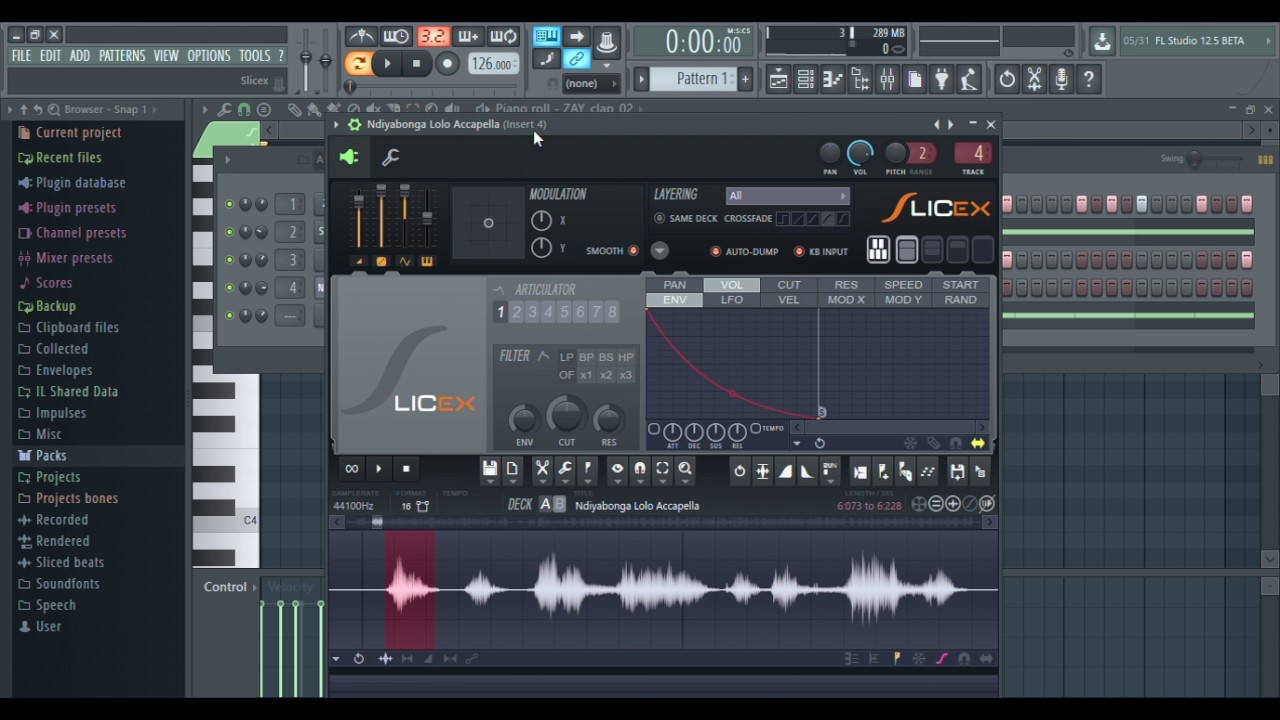The image size is (1280, 720).
Task: Open the Playlist window icon
Action: [x=778, y=79]
